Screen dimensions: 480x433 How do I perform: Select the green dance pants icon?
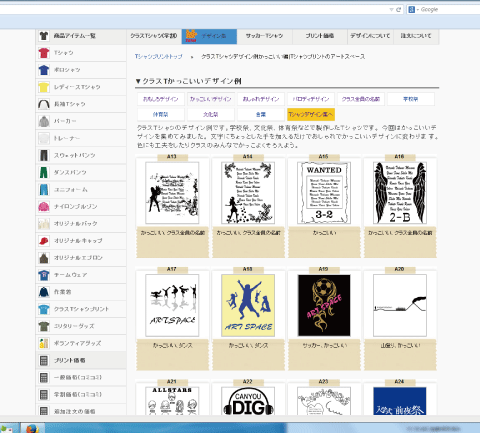(44, 173)
